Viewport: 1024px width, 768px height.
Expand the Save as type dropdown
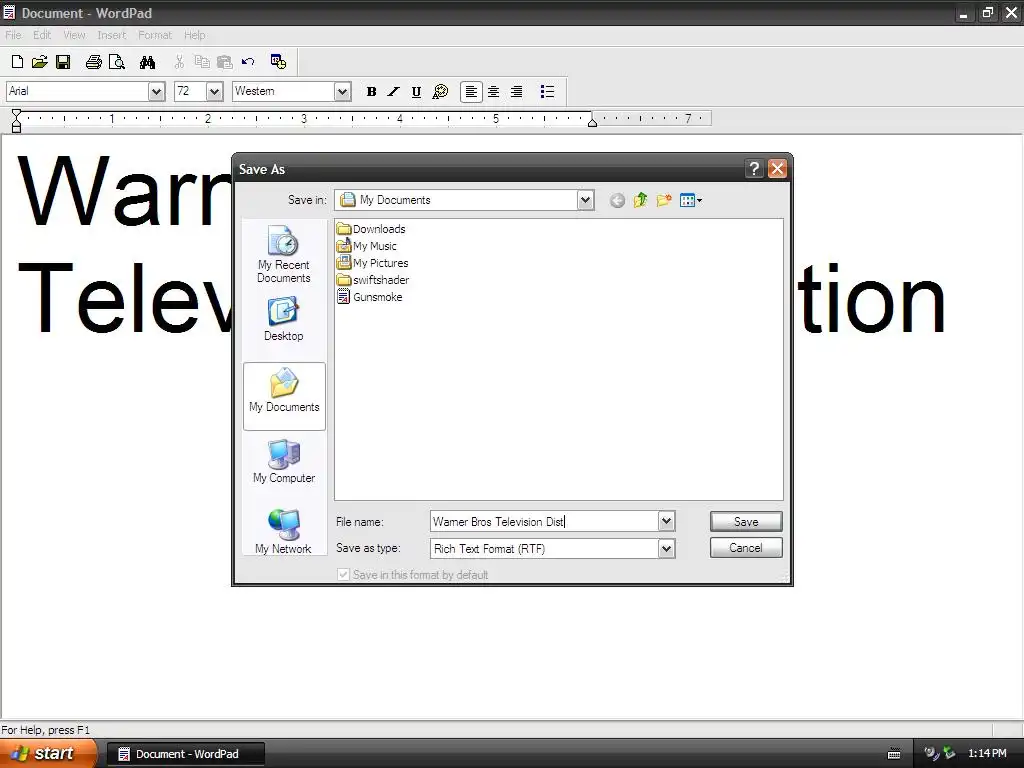666,549
